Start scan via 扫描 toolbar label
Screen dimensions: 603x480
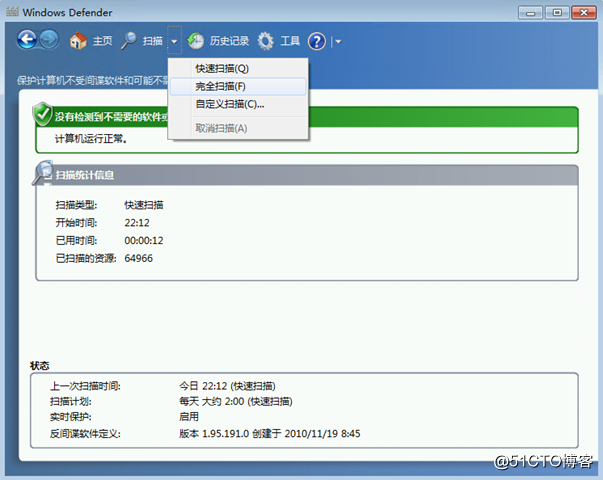pyautogui.click(x=153, y=41)
